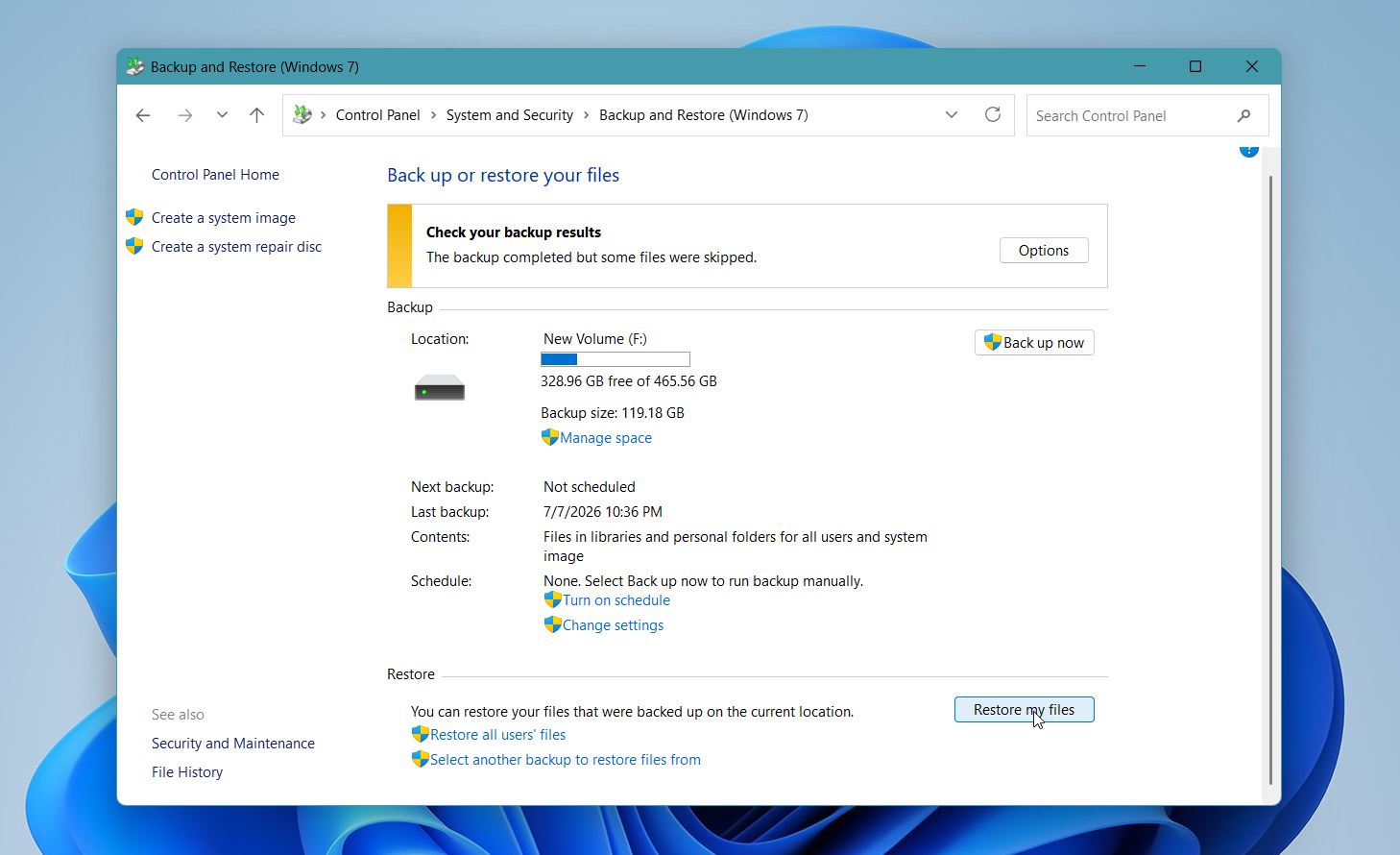1400x855 pixels.
Task: Close the Backup and Restore window
Action: click(x=1252, y=66)
